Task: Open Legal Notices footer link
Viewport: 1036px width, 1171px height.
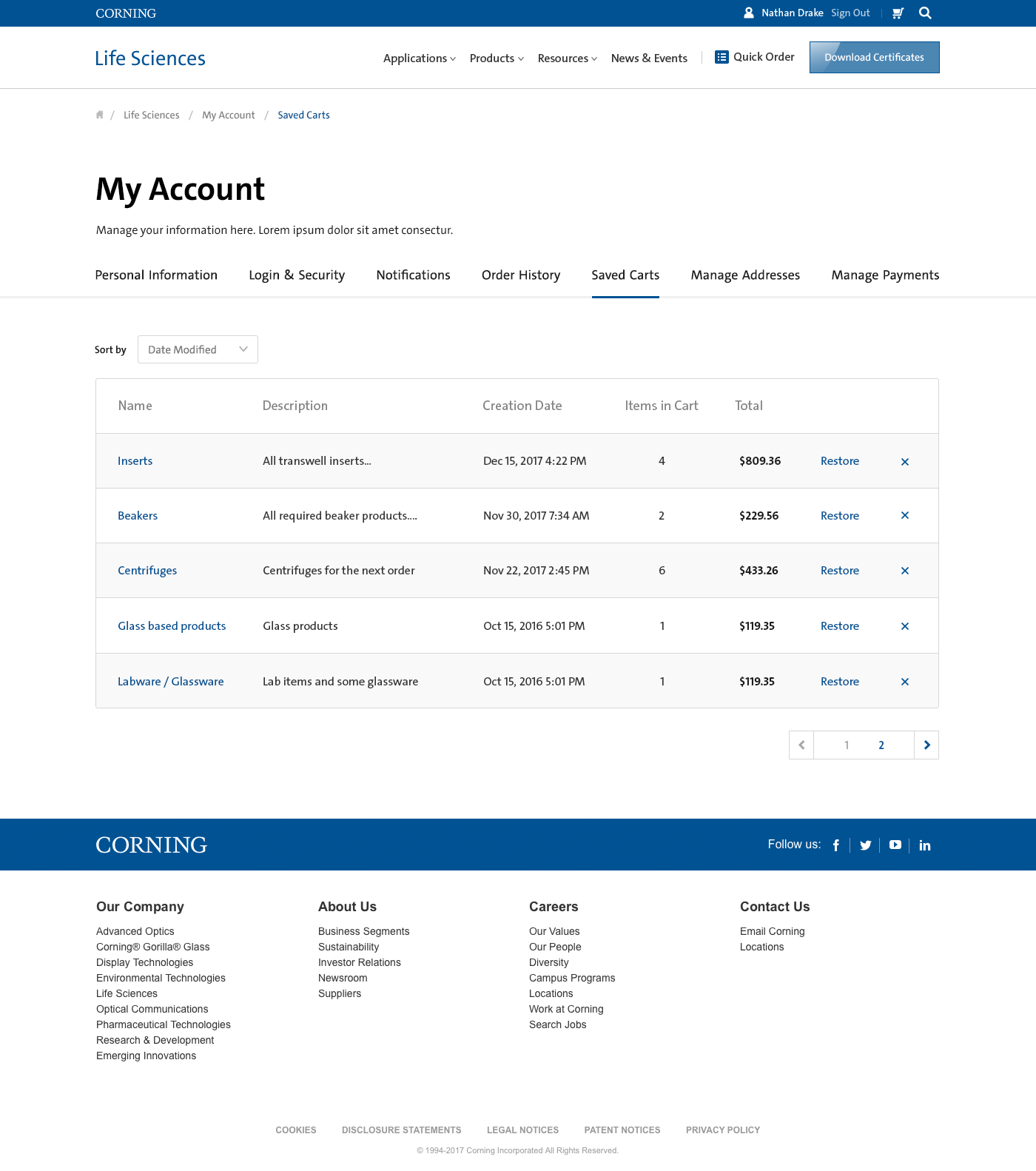Action: (x=522, y=1130)
